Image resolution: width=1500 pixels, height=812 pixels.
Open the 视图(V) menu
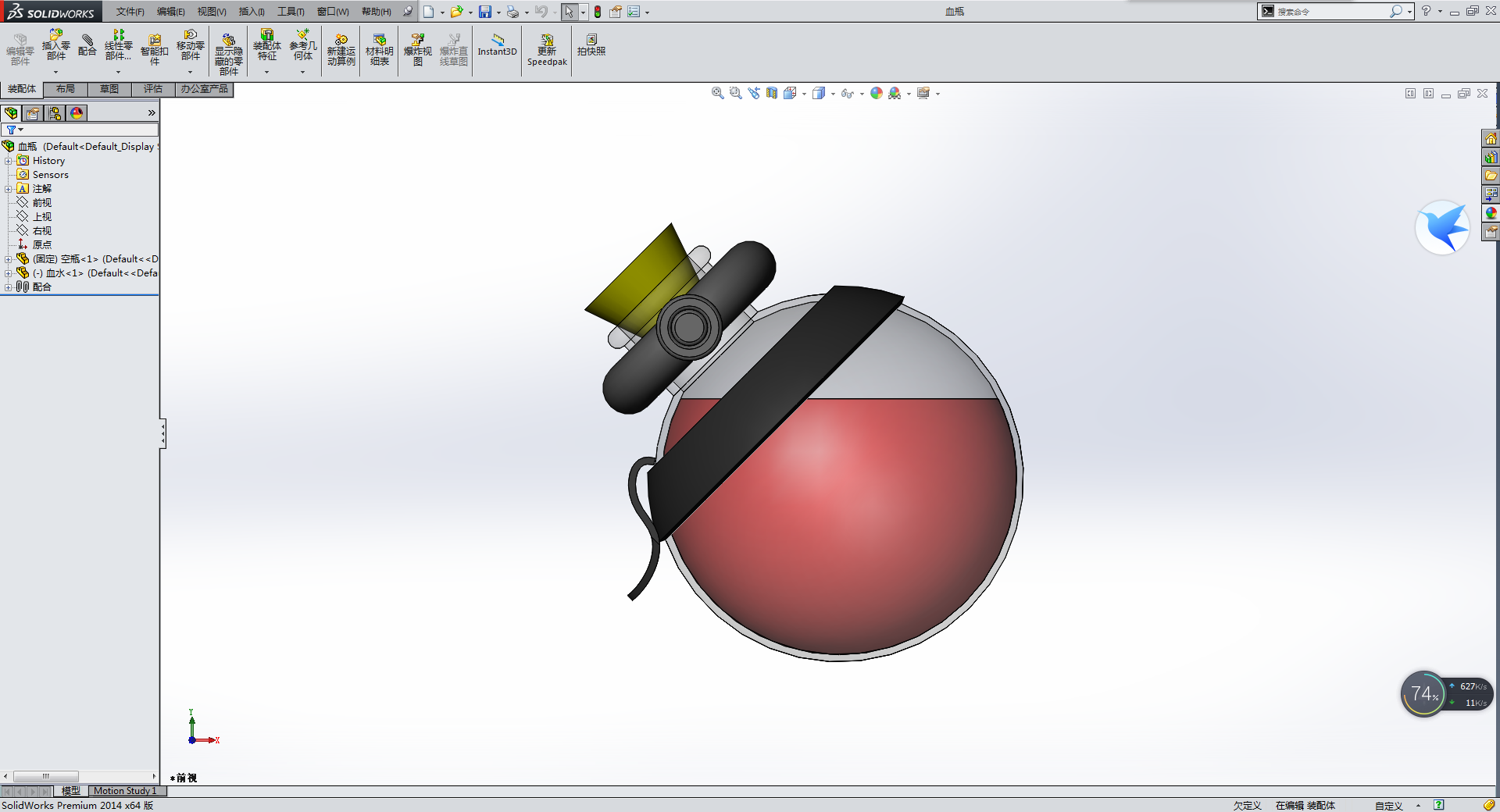point(212,12)
